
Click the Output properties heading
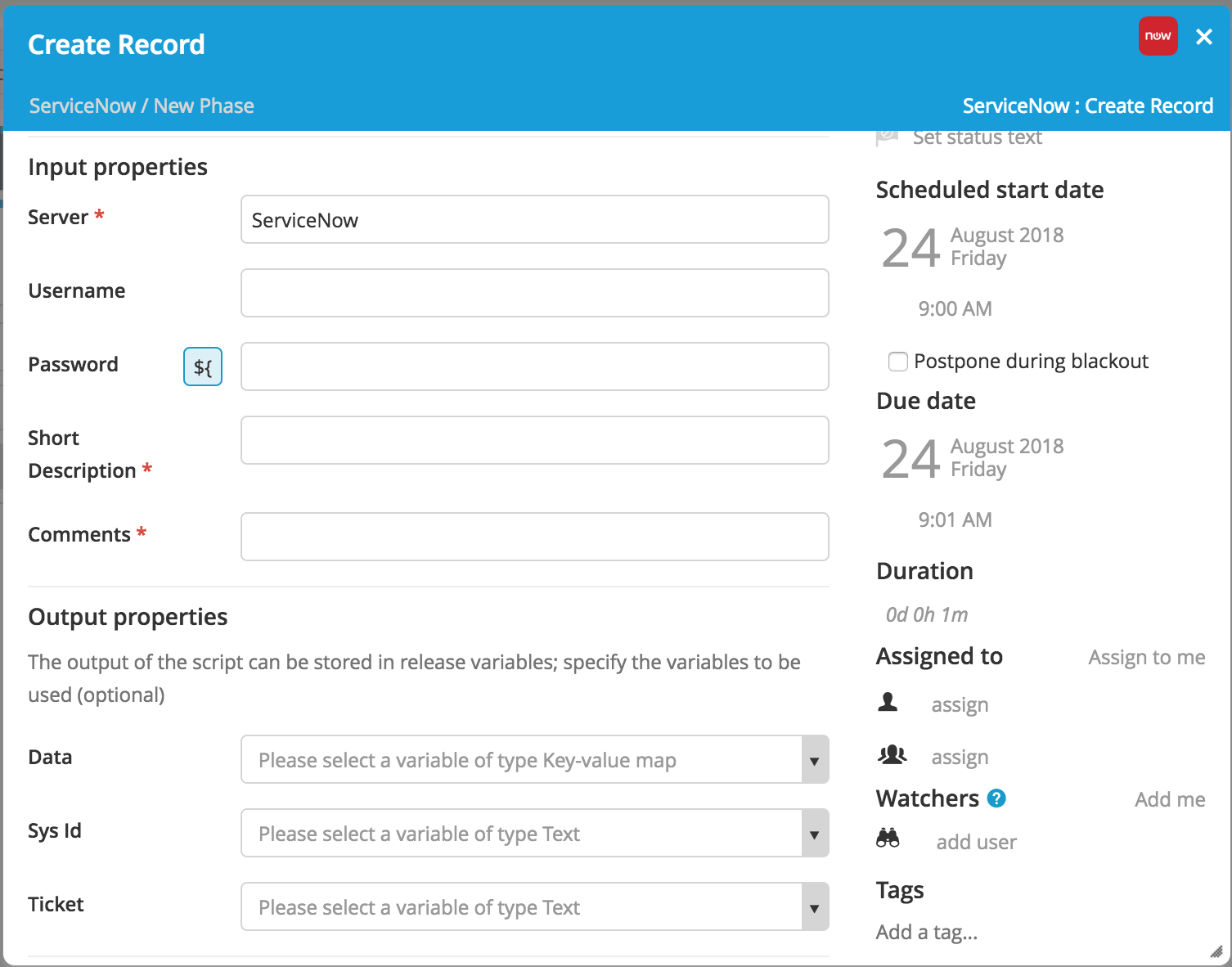[128, 617]
